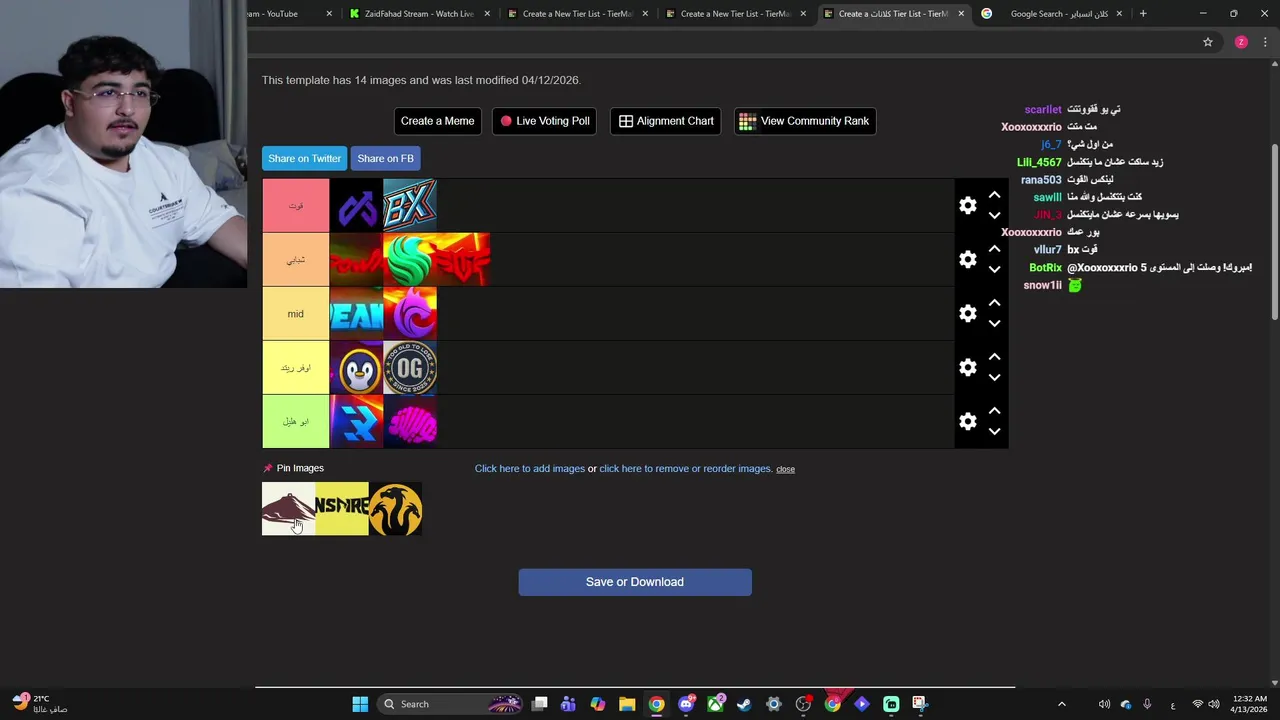This screenshot has width=1280, height=720.
Task: Close the Google Search tab
Action: 1119,14
